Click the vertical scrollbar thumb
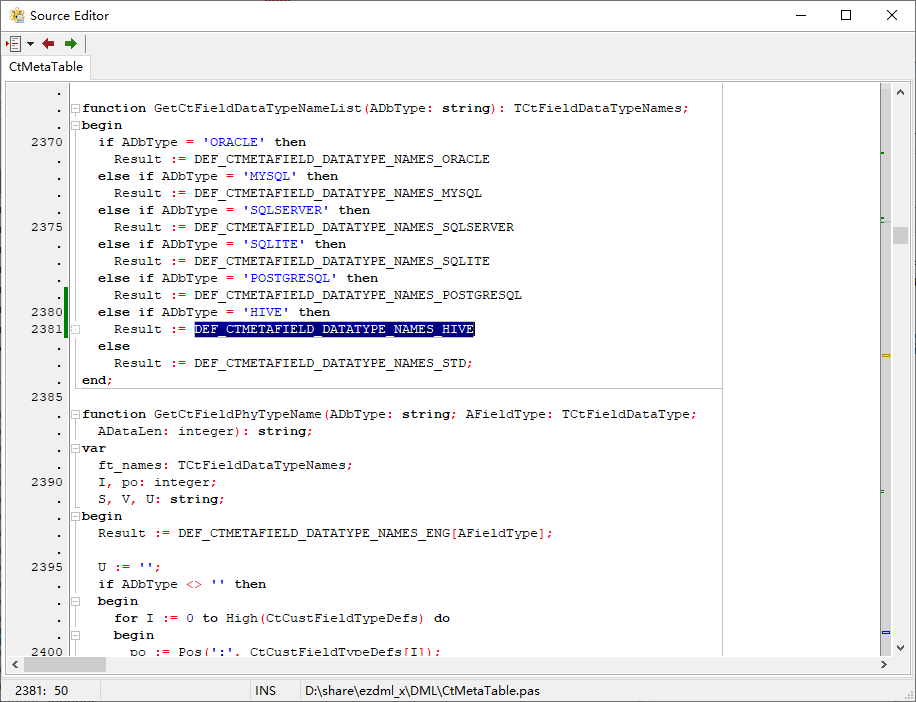Viewport: 916px width, 702px height. 900,235
